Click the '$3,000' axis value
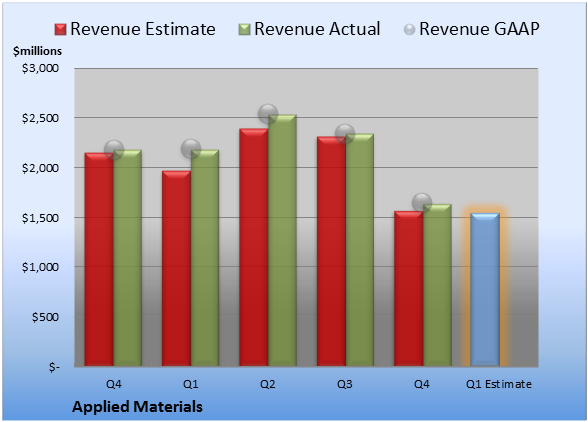The height and width of the screenshot is (422, 588). click(x=40, y=68)
